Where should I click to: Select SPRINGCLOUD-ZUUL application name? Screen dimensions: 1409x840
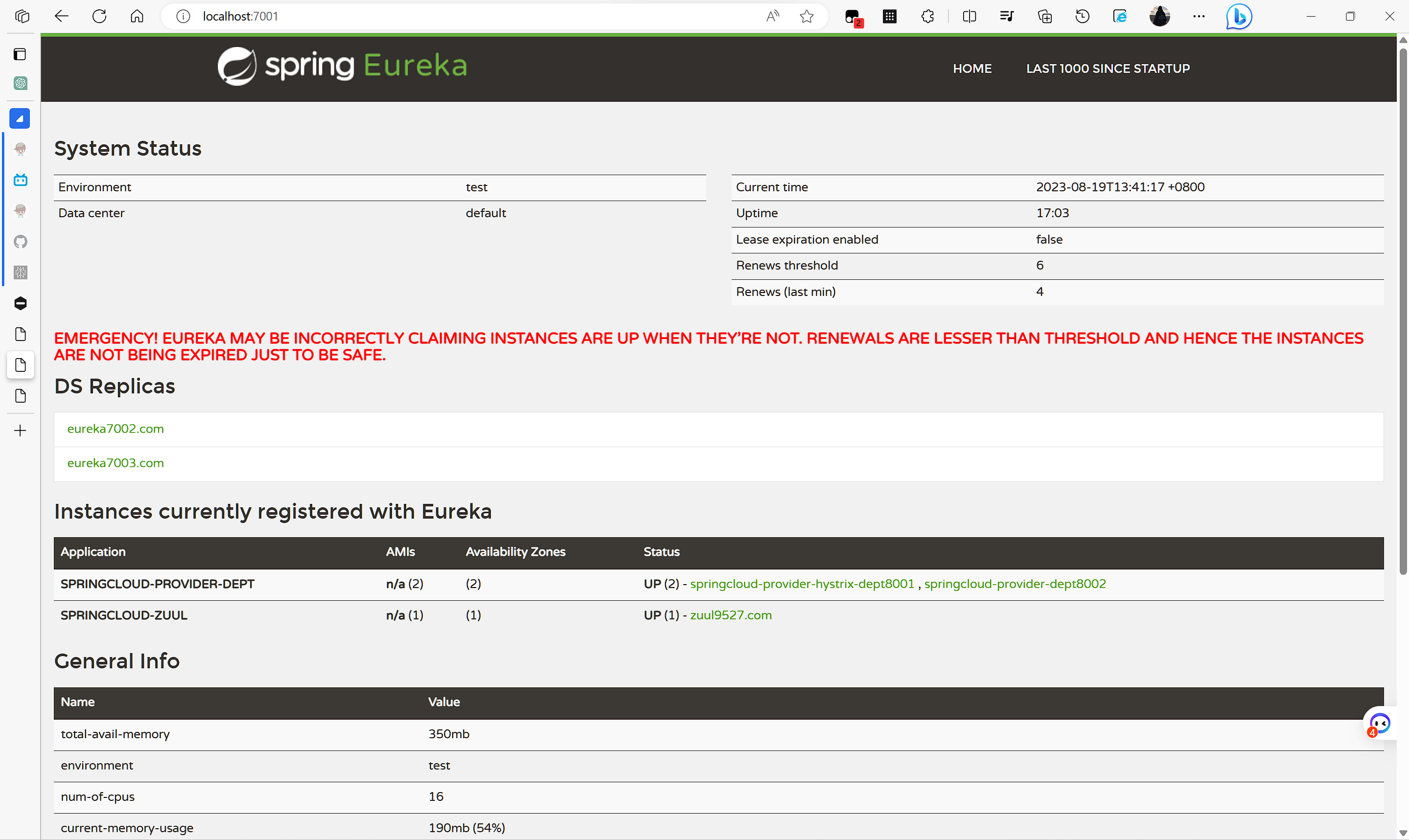point(124,615)
